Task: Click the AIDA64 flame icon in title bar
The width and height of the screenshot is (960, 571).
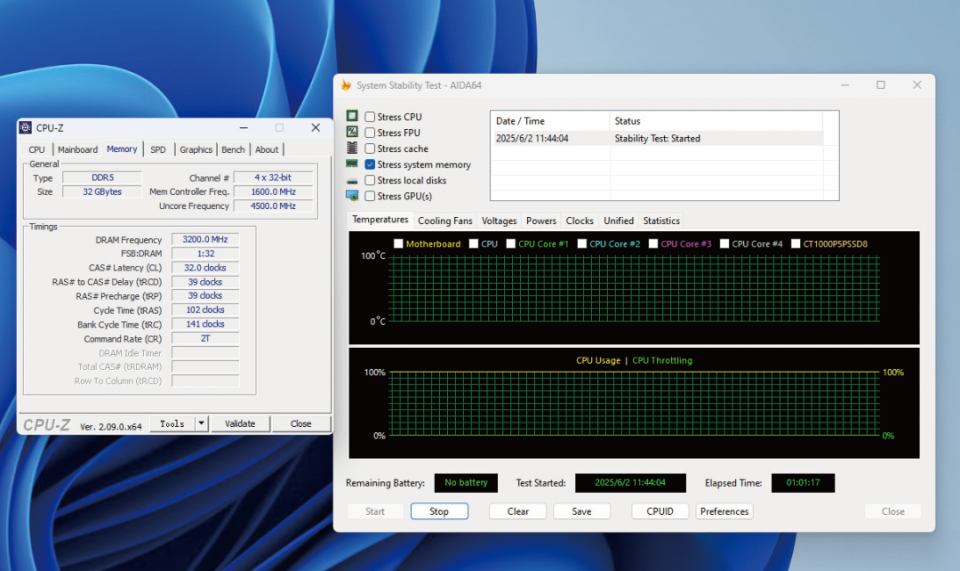Action: point(346,85)
